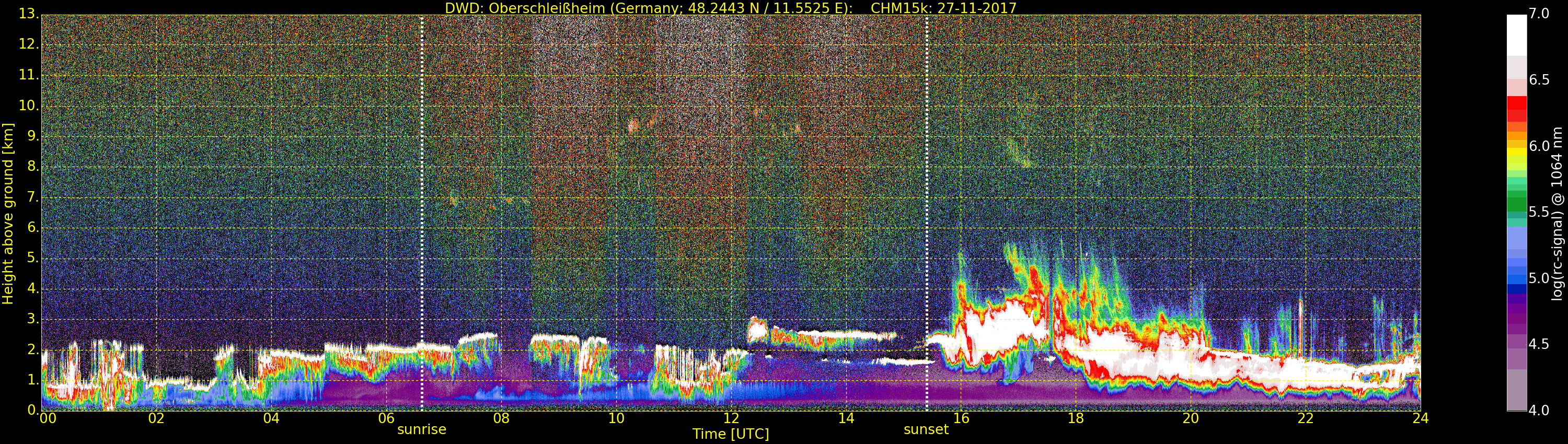Click the colorbar tick value '6.0'
Image resolution: width=1568 pixels, height=444 pixels.
point(1539,146)
